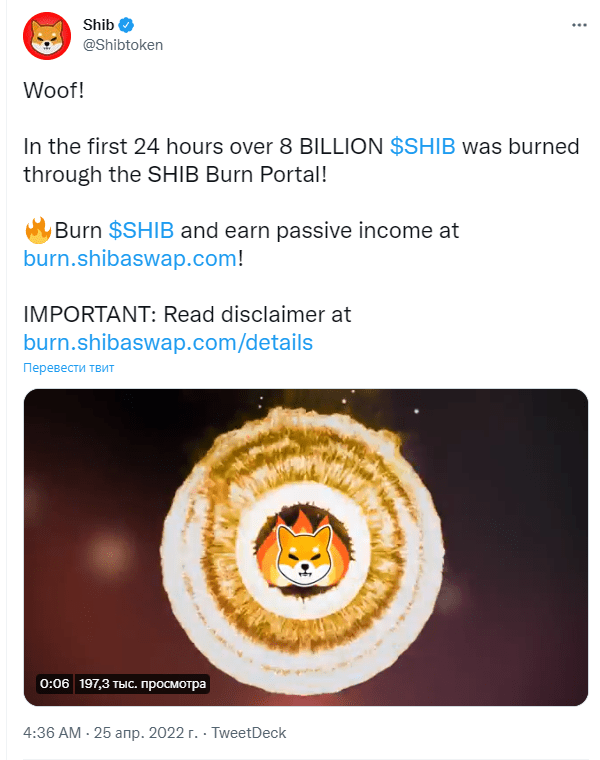Open the Shib profile avatar
This screenshot has height=760, width=600.
point(47,36)
